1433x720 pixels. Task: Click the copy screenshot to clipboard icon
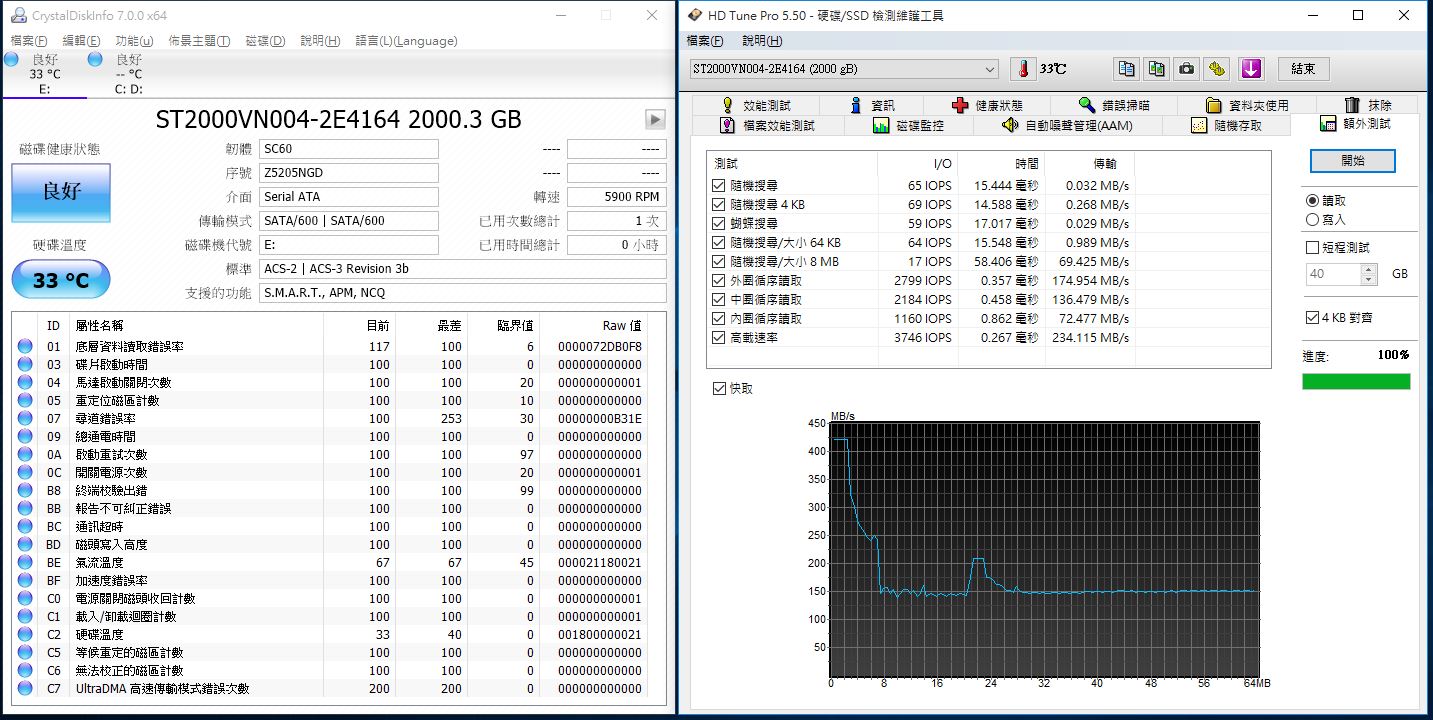tap(1156, 69)
